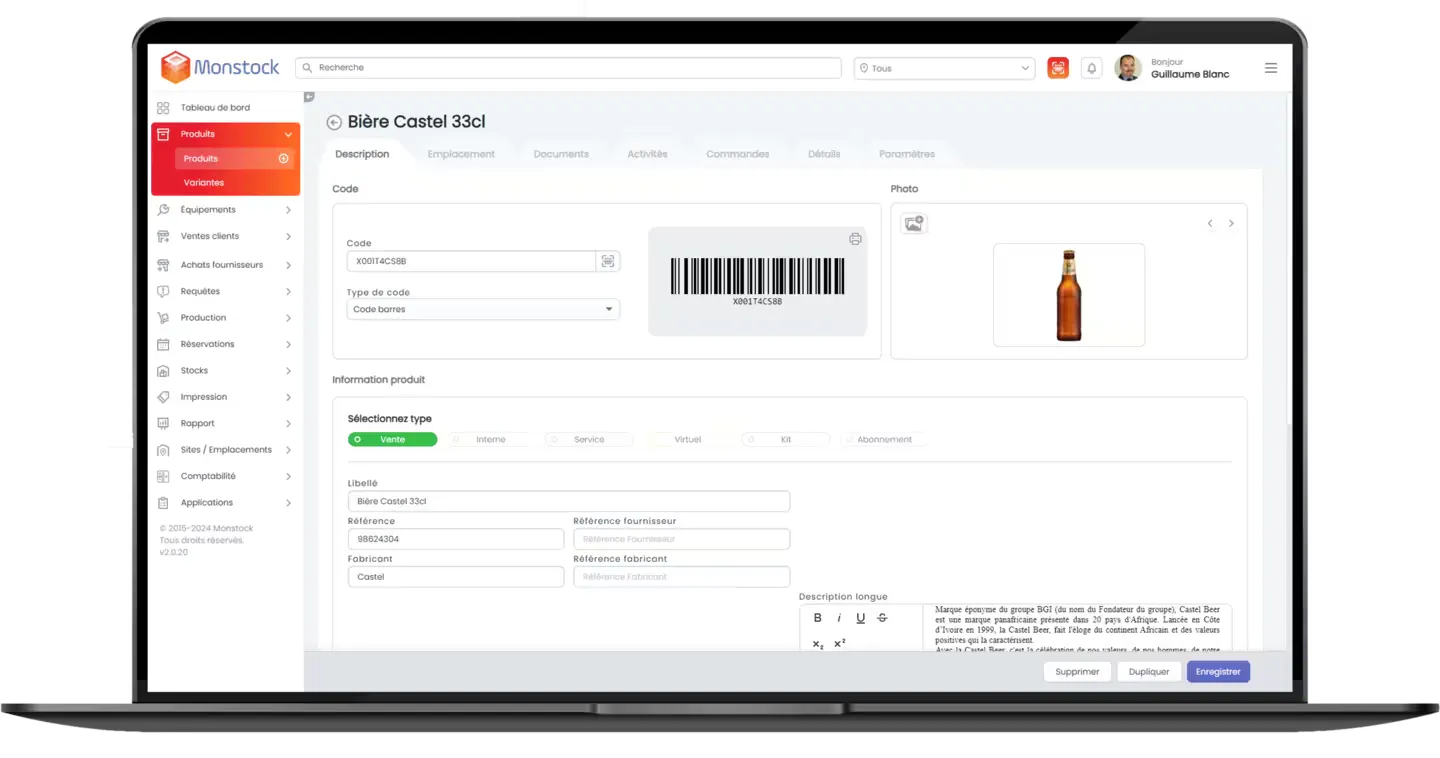Print the barcode using the printer icon
This screenshot has height=758, width=1440.
click(x=855, y=239)
